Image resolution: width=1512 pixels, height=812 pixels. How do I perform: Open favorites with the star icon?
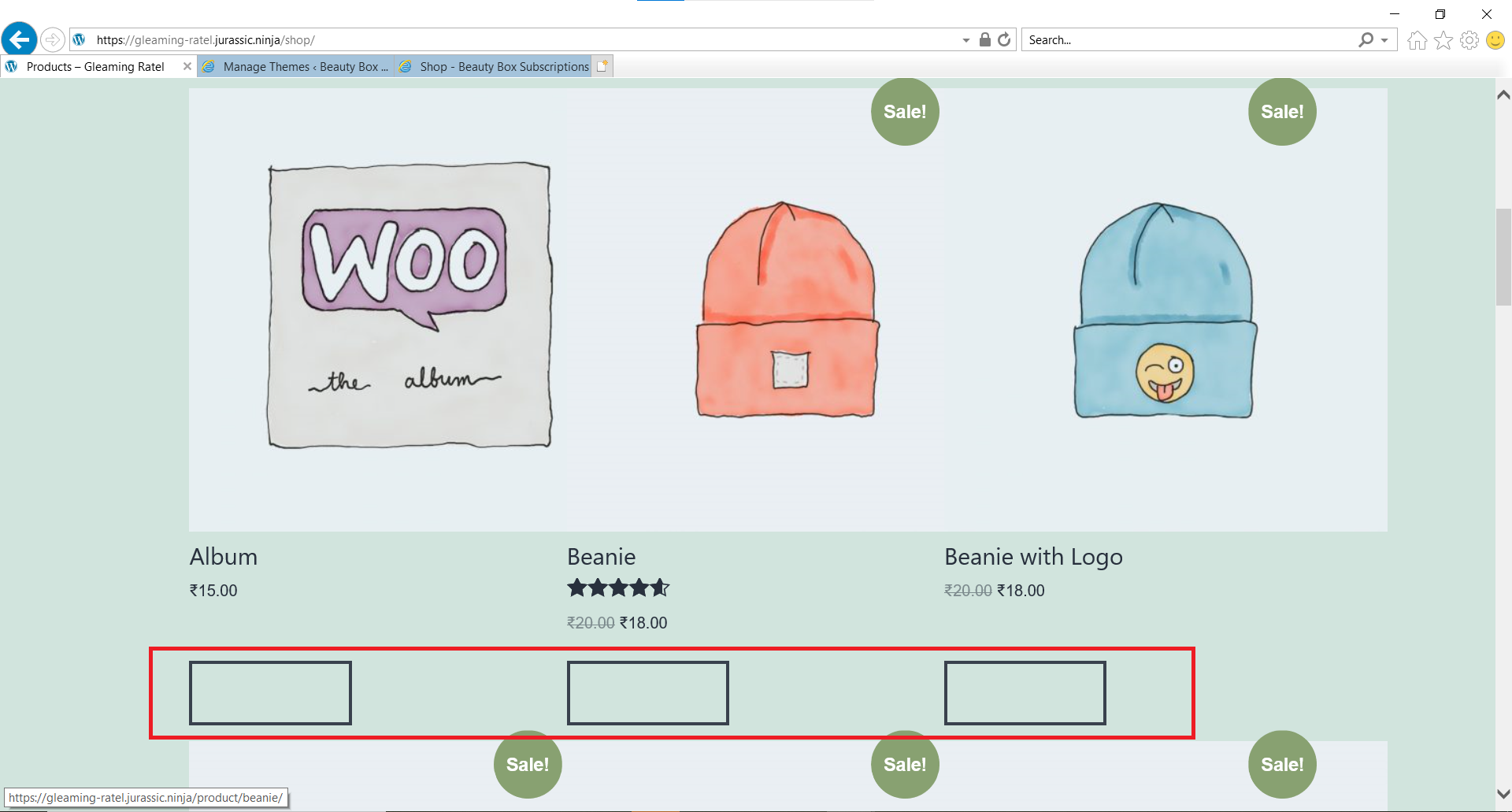[x=1443, y=39]
